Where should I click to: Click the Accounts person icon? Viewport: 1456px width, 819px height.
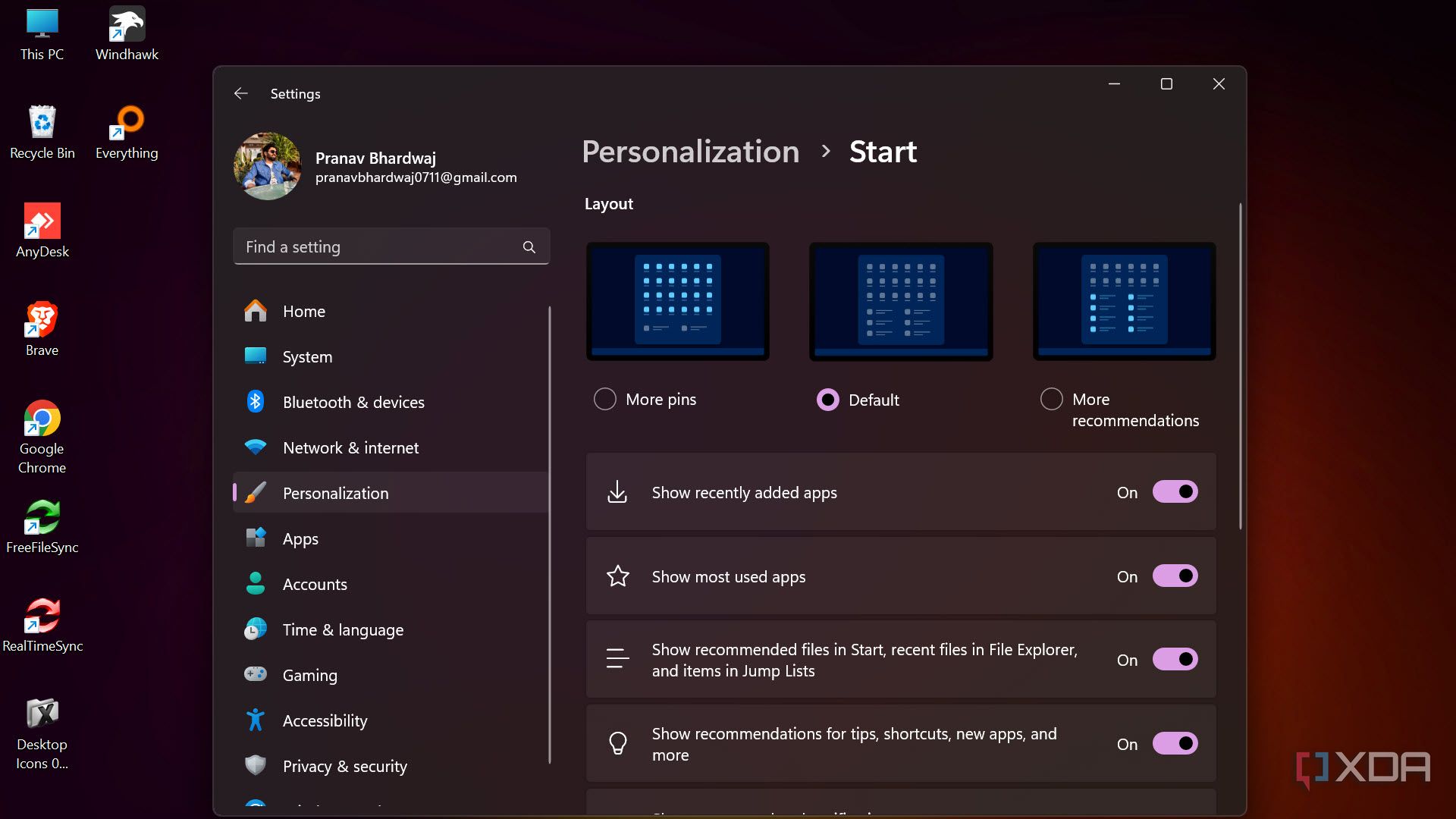coord(256,583)
